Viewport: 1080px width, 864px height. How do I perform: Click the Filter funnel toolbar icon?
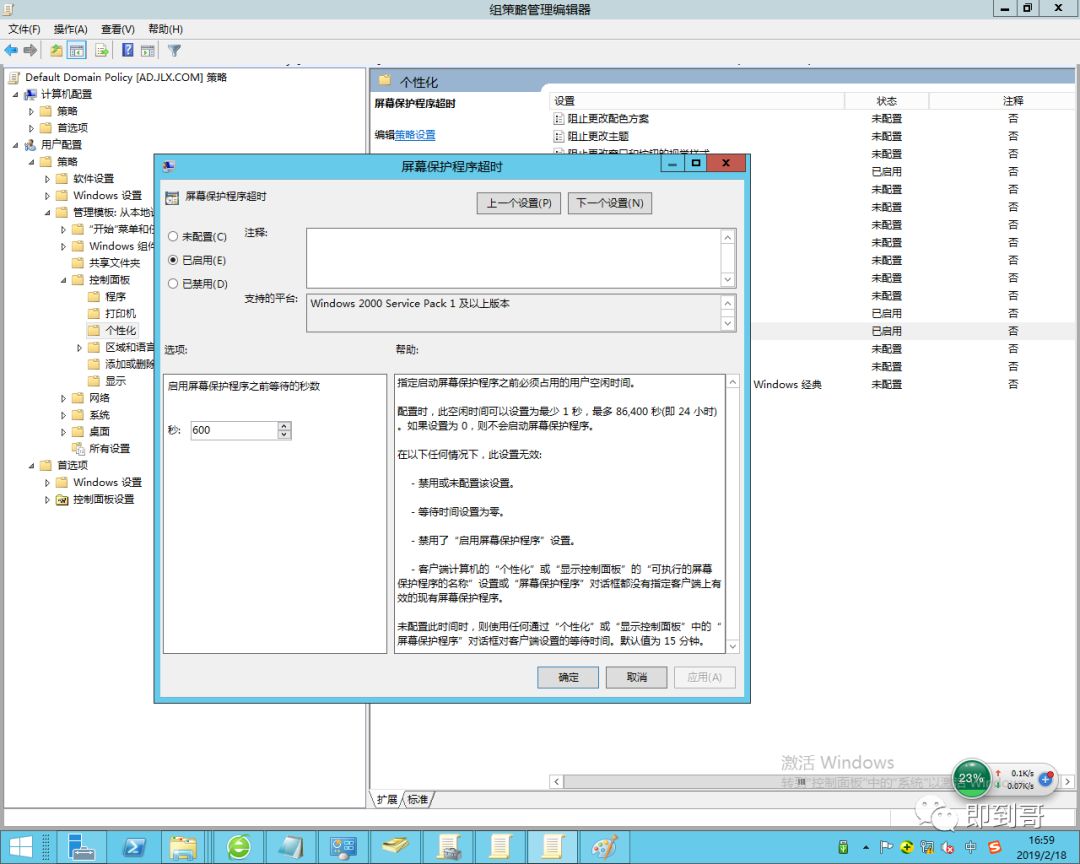click(x=174, y=50)
